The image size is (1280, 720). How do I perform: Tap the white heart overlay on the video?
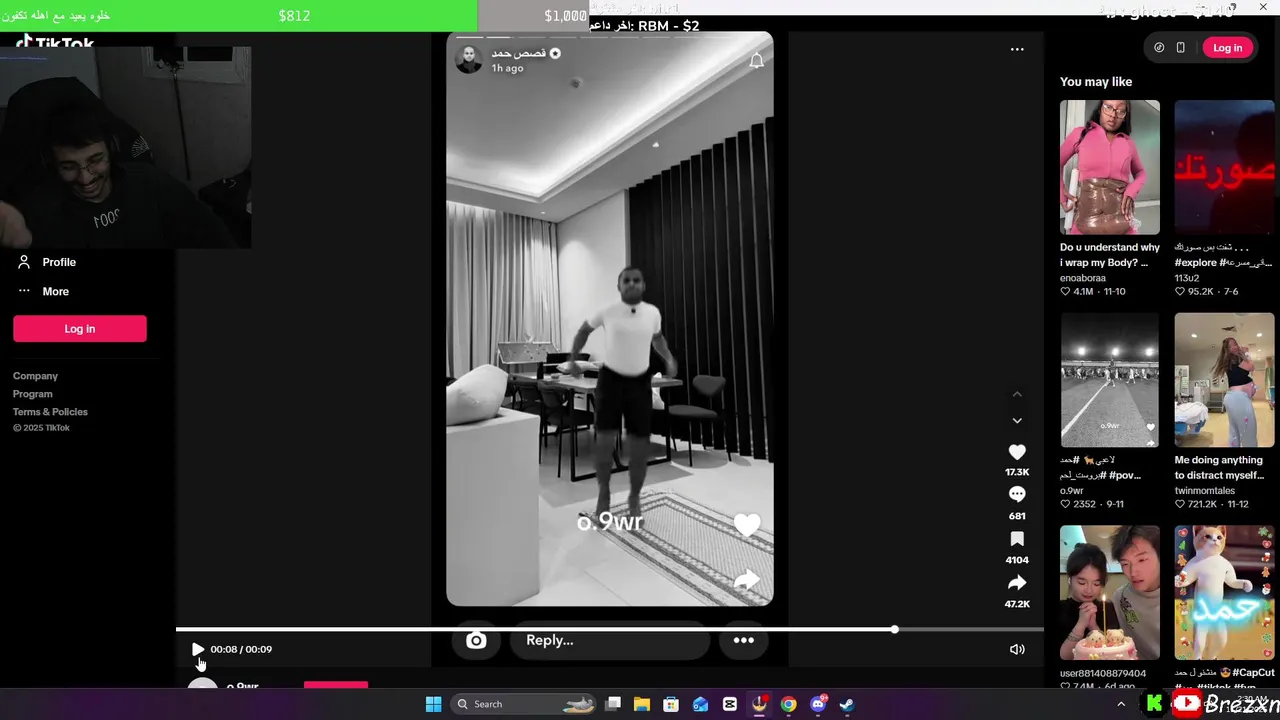(x=747, y=525)
